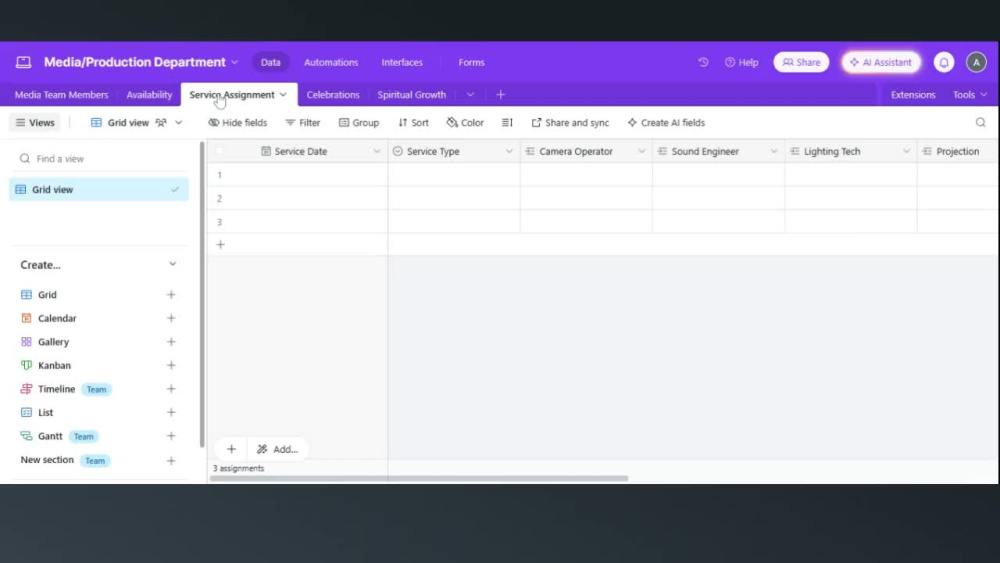Click the Service Date calendar field icon
Image resolution: width=1000 pixels, height=563 pixels.
click(x=266, y=151)
